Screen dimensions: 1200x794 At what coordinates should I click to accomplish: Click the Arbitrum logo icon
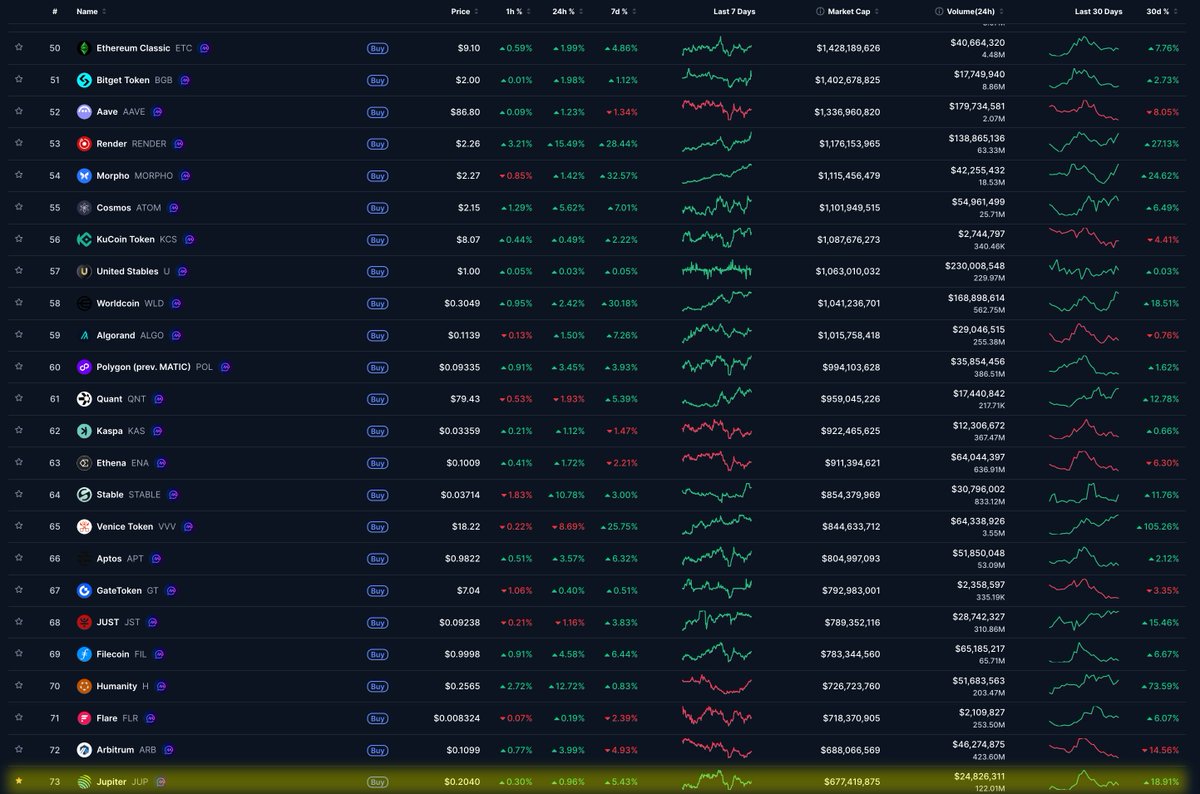(84, 750)
